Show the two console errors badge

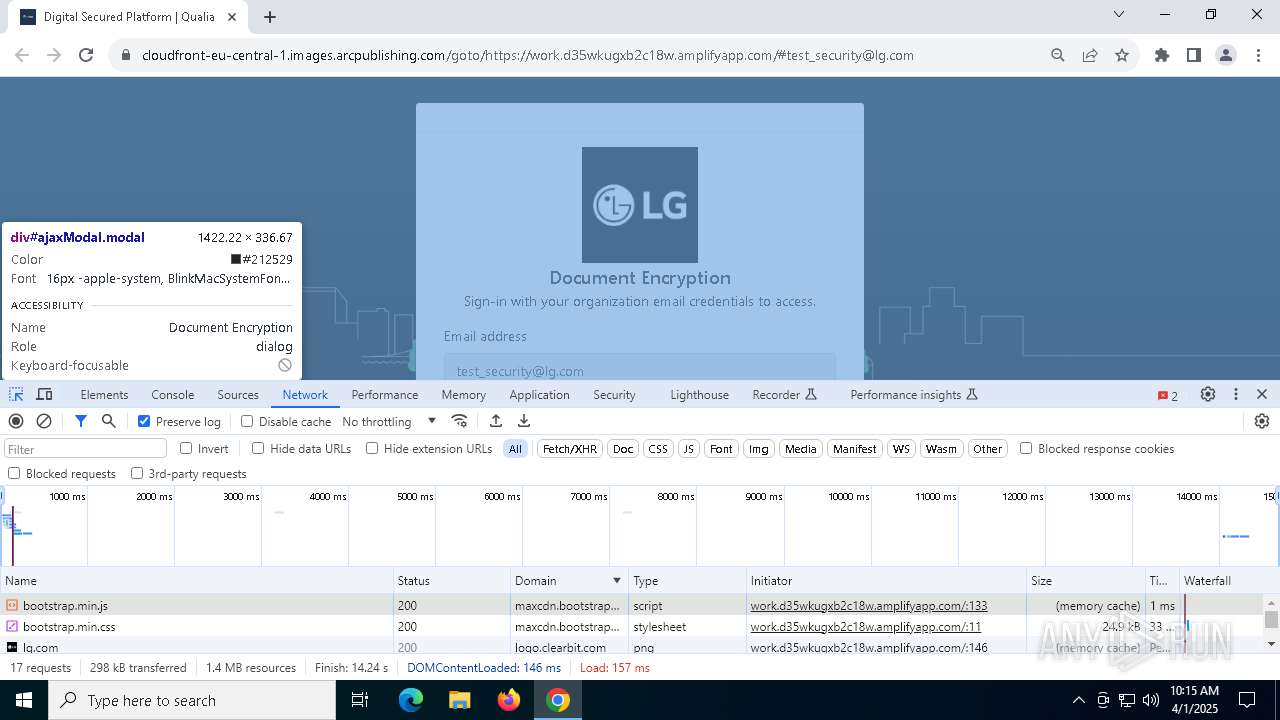tap(1168, 395)
